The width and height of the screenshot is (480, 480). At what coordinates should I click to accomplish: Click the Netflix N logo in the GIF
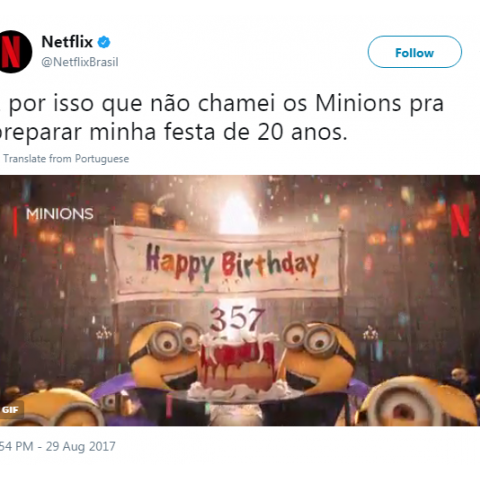tap(460, 220)
